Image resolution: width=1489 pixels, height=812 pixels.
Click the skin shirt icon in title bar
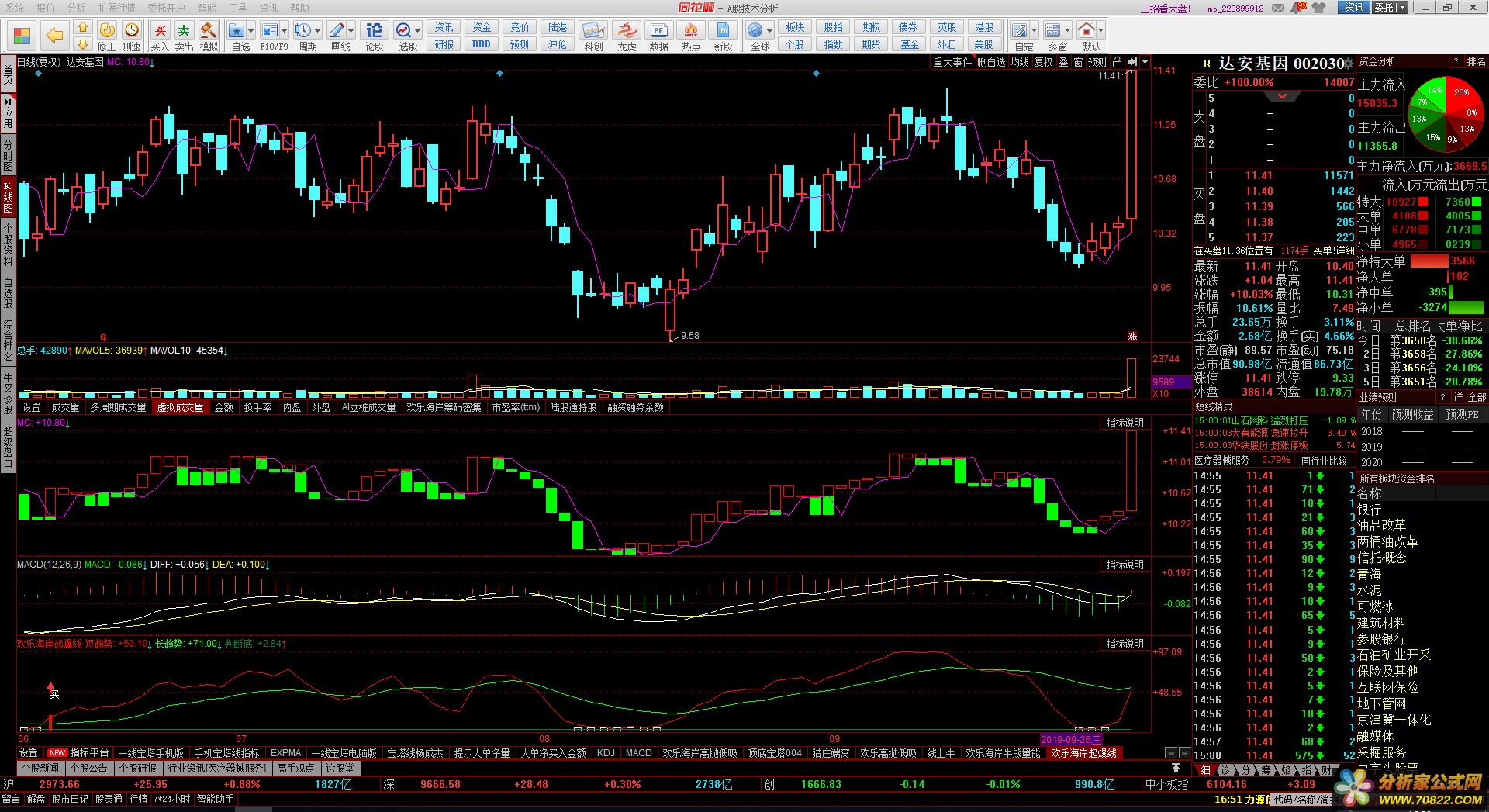(x=1320, y=8)
